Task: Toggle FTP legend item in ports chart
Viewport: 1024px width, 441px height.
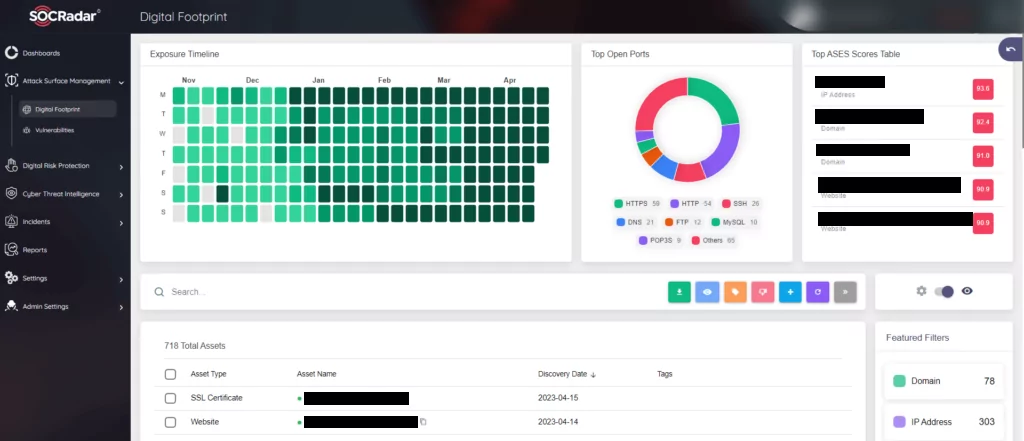Action: click(683, 222)
